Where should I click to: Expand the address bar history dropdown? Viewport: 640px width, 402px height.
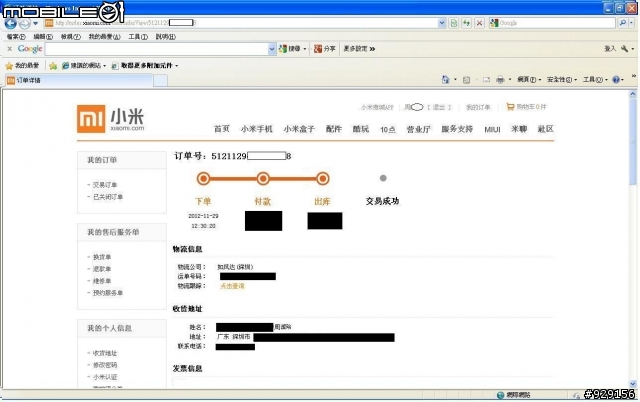click(442, 23)
